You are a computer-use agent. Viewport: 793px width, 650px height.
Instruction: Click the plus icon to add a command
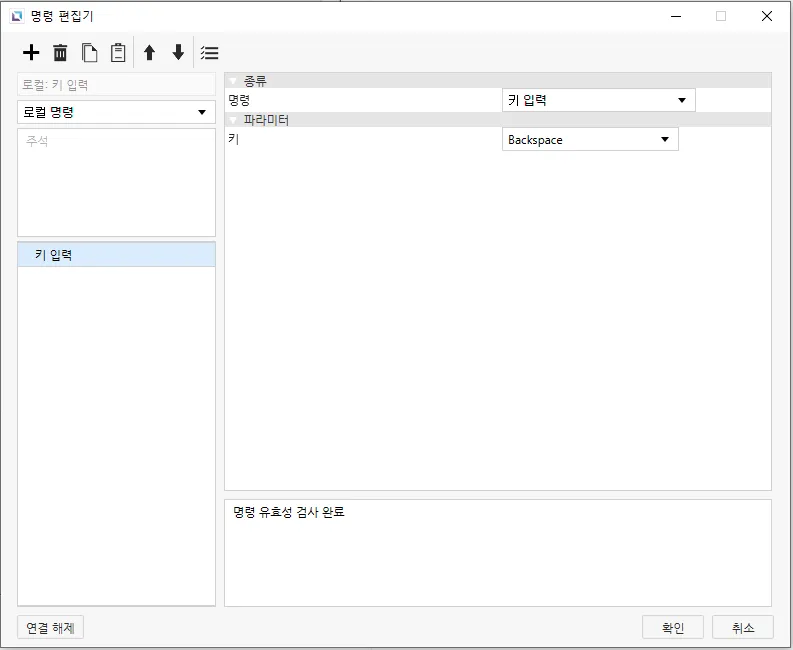[31, 53]
